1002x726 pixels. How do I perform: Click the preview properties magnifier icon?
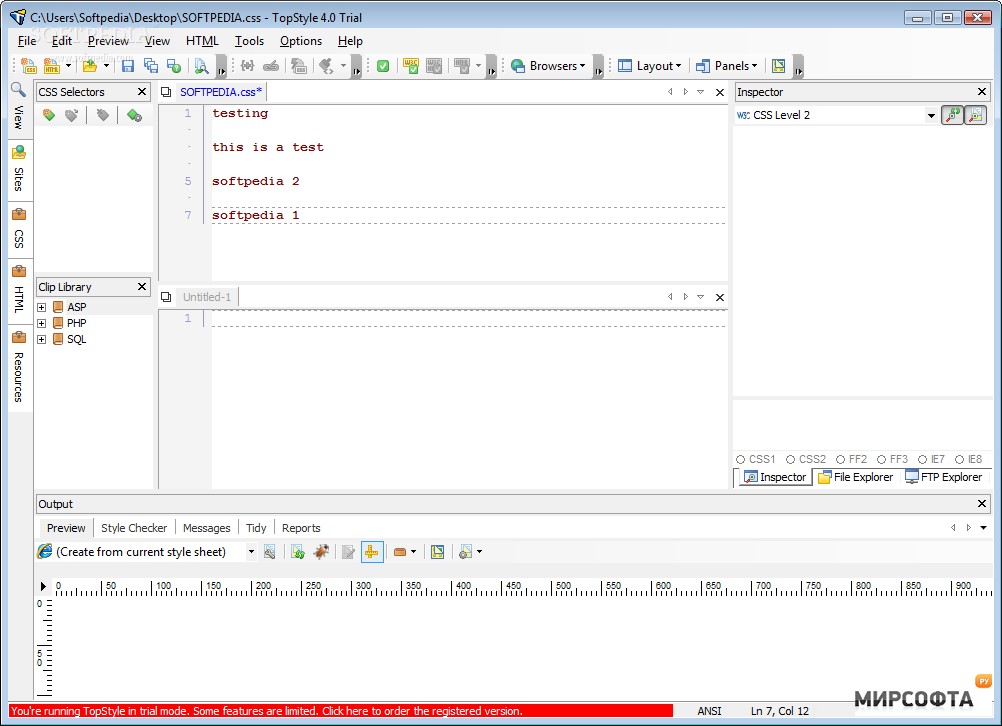(270, 552)
